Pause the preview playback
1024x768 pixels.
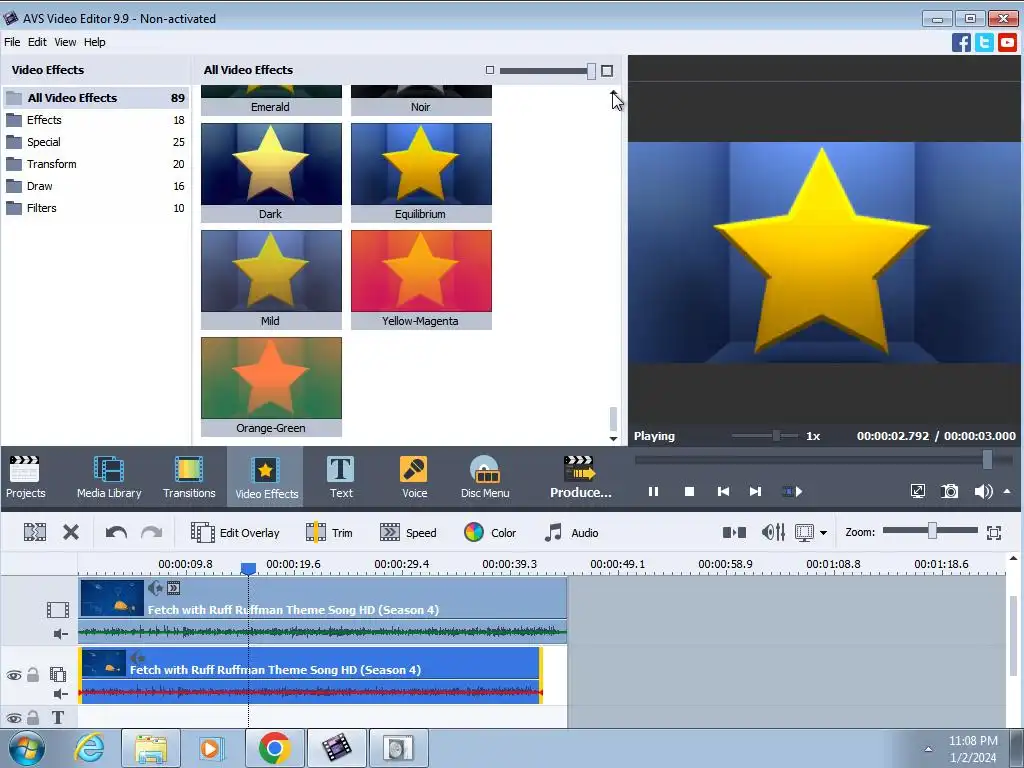653,492
